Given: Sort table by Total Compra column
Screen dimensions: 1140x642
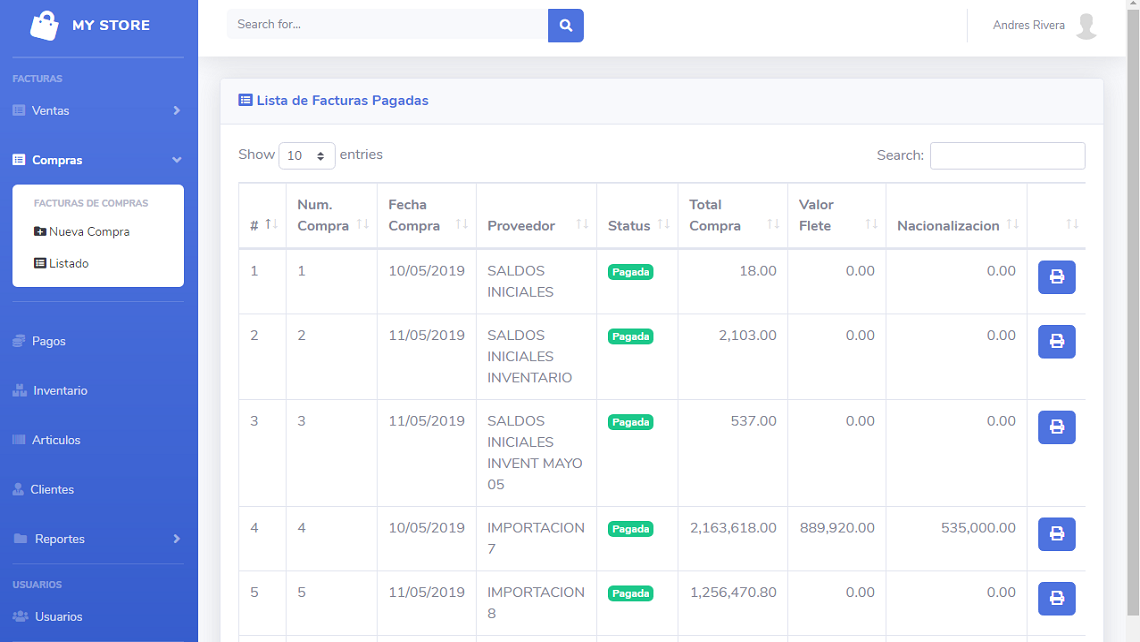Looking at the screenshot, I should (732, 215).
